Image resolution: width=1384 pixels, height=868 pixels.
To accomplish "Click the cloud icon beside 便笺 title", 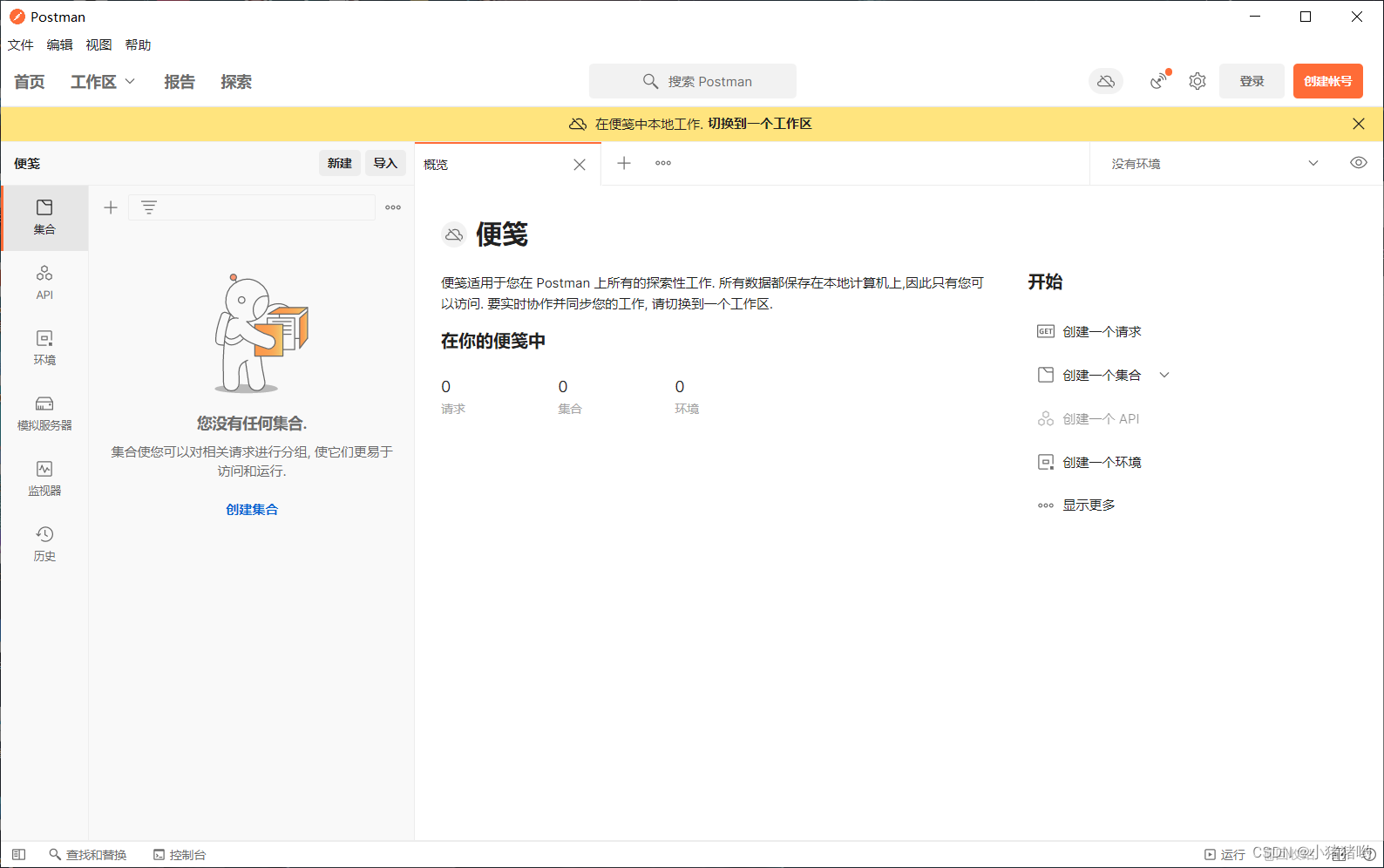I will click(454, 234).
